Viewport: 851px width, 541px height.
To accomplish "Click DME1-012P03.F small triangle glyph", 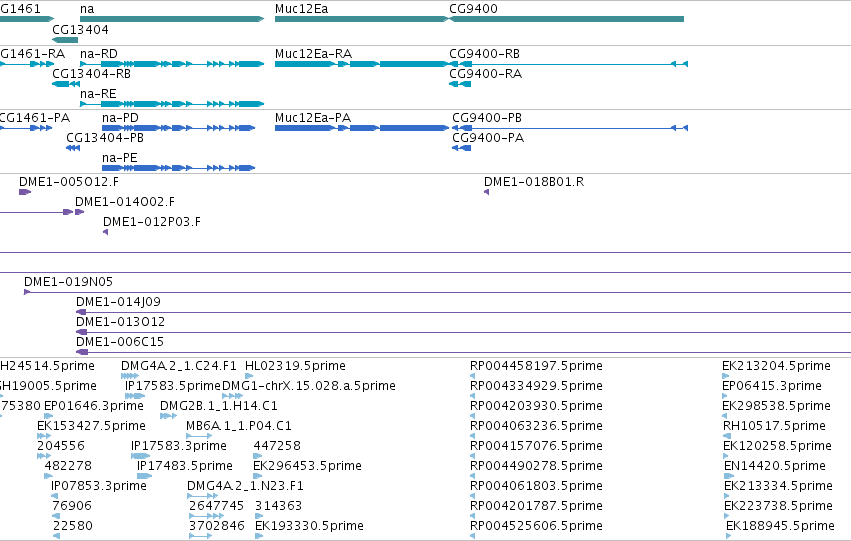I will [x=105, y=232].
